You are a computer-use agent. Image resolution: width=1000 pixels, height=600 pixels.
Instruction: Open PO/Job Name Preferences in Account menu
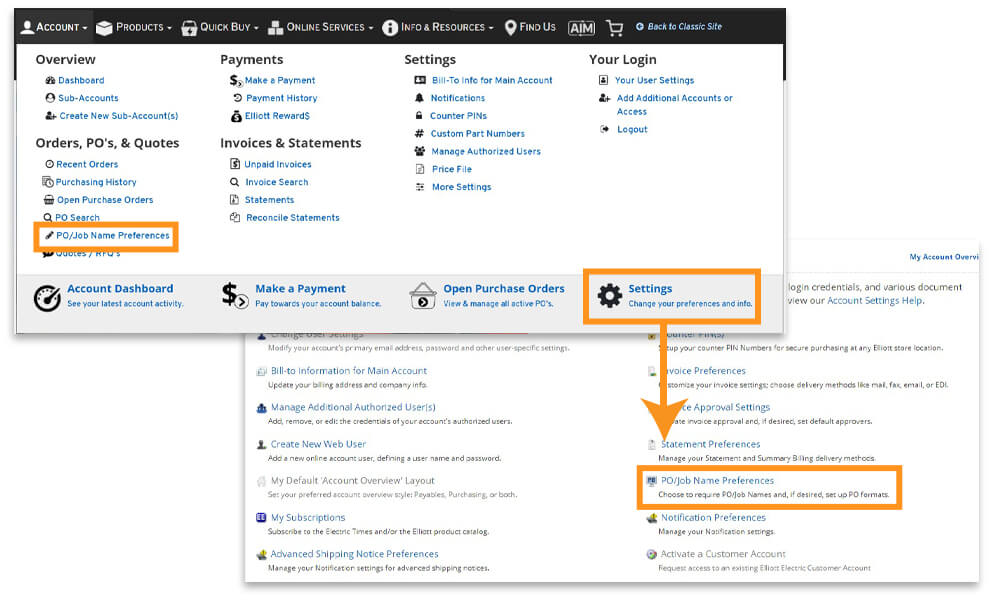click(x=113, y=235)
